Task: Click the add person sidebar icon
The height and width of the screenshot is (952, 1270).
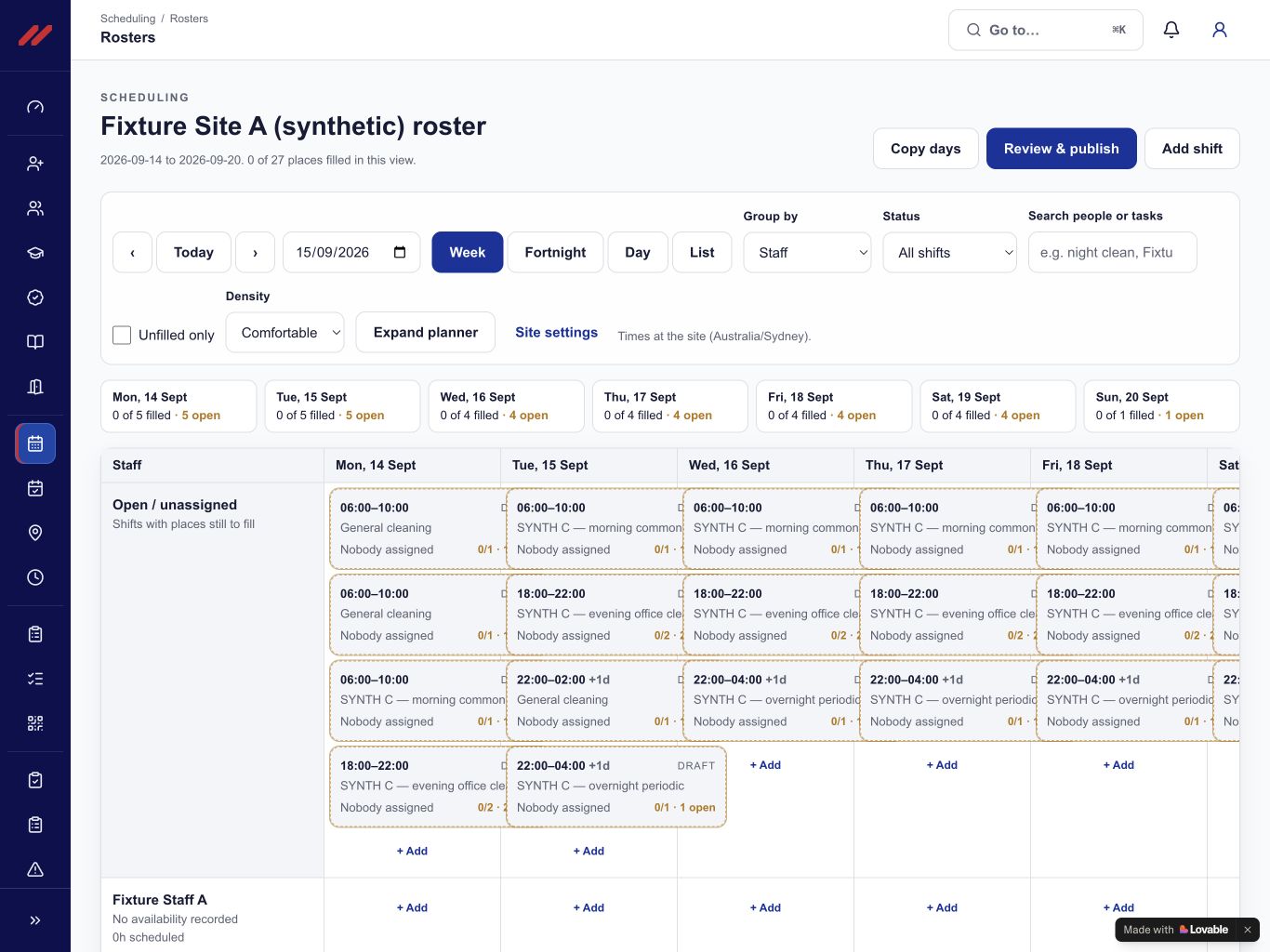Action: pos(35,164)
